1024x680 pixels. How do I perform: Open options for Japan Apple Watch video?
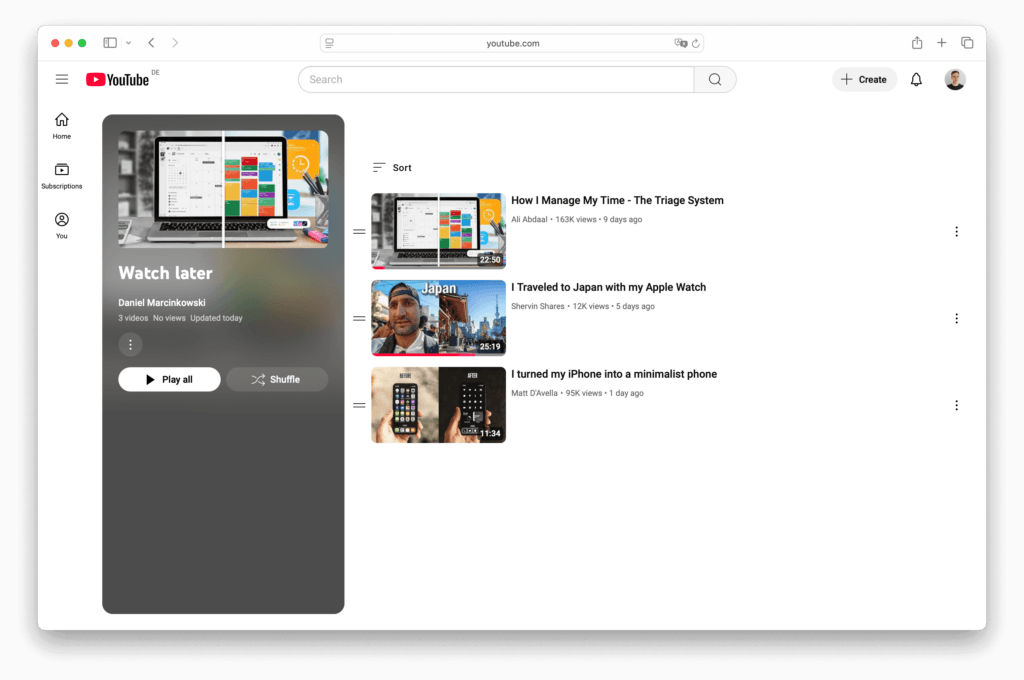[x=956, y=318]
